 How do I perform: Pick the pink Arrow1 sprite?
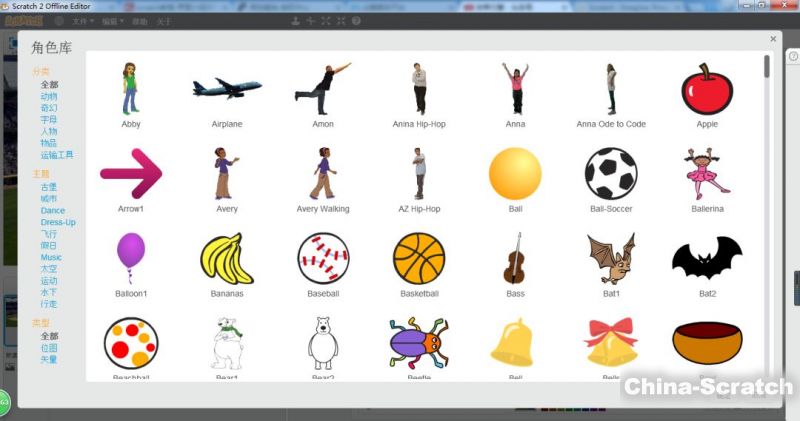pyautogui.click(x=131, y=174)
